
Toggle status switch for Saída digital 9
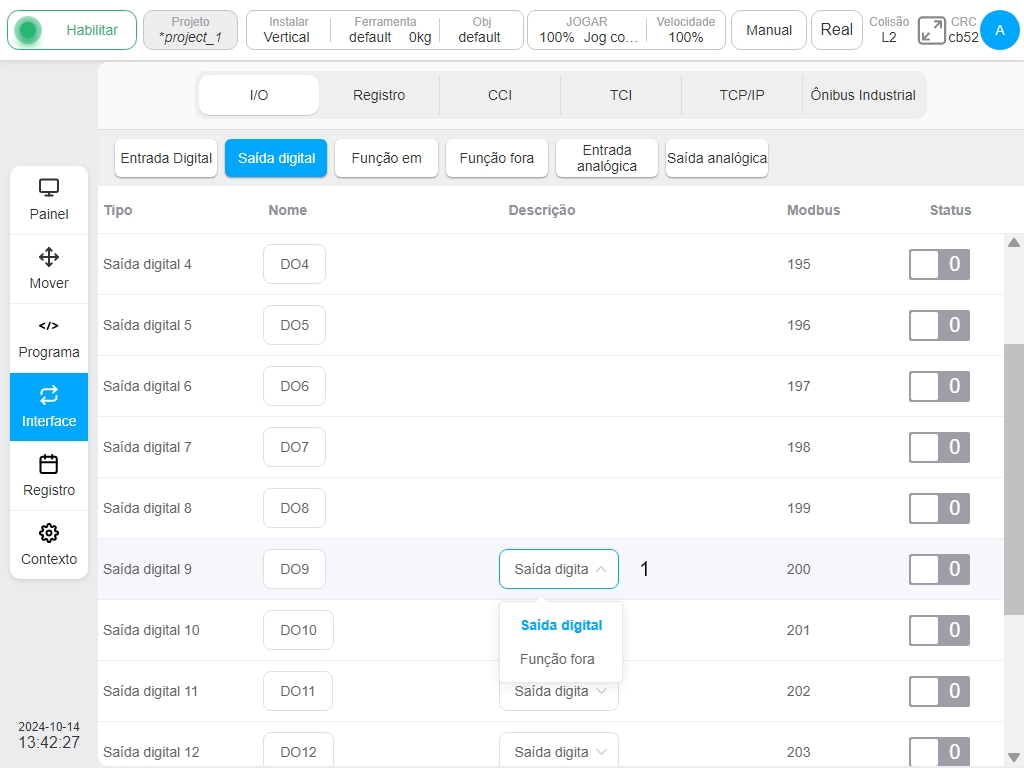tap(939, 569)
